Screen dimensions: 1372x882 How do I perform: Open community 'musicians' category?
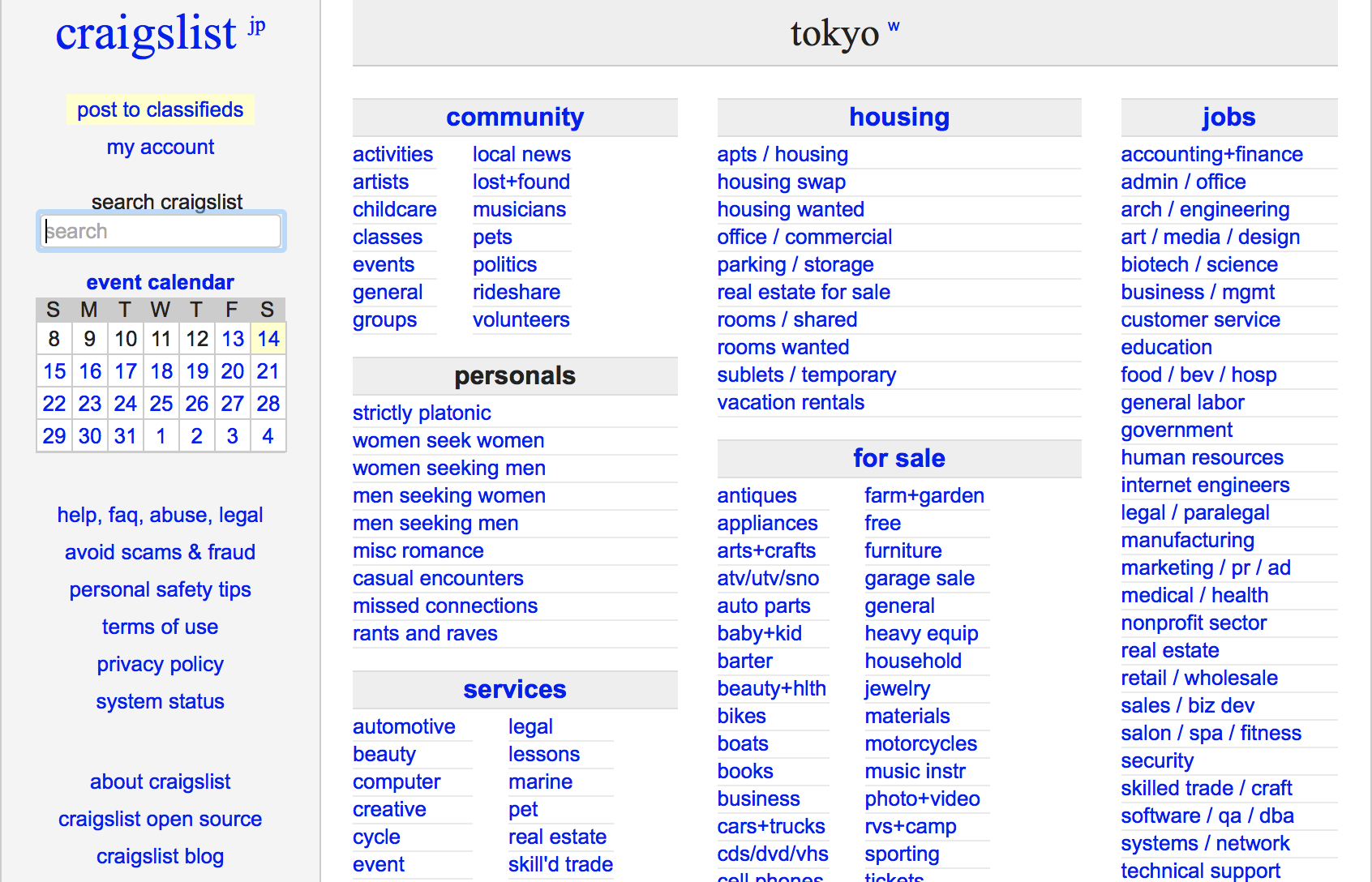[x=520, y=209]
